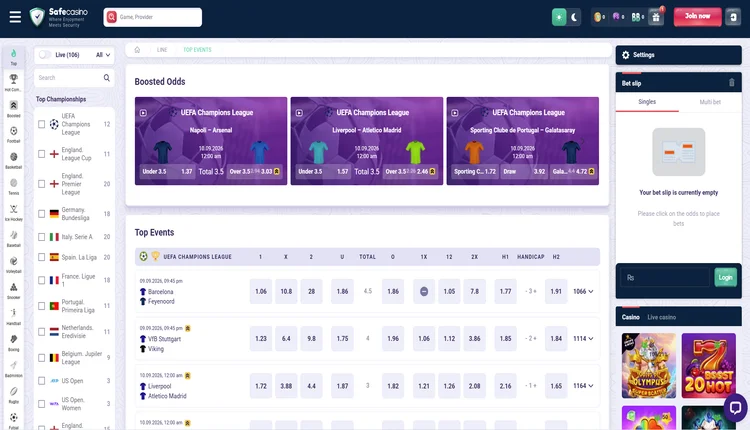The image size is (750, 430).
Task: Open the All time filter dropdown
Action: click(x=103, y=55)
